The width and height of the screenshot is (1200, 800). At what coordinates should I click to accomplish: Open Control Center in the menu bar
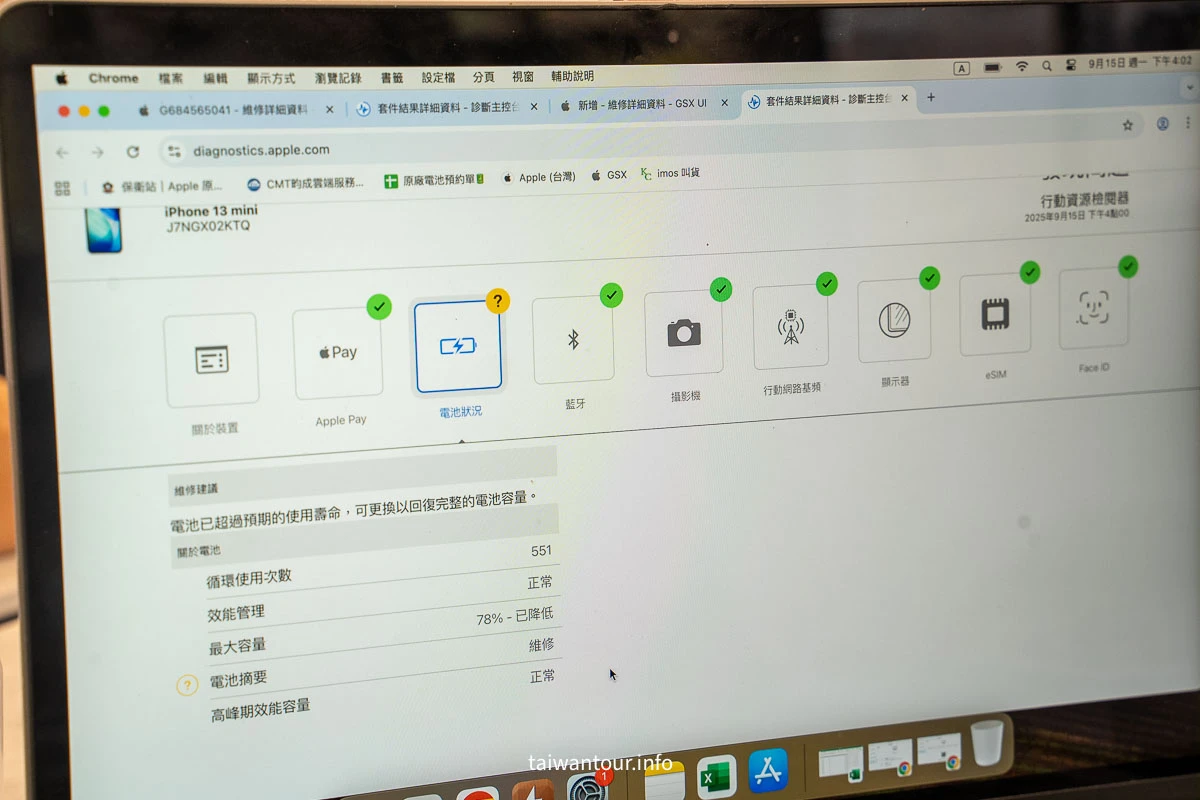[x=1070, y=65]
